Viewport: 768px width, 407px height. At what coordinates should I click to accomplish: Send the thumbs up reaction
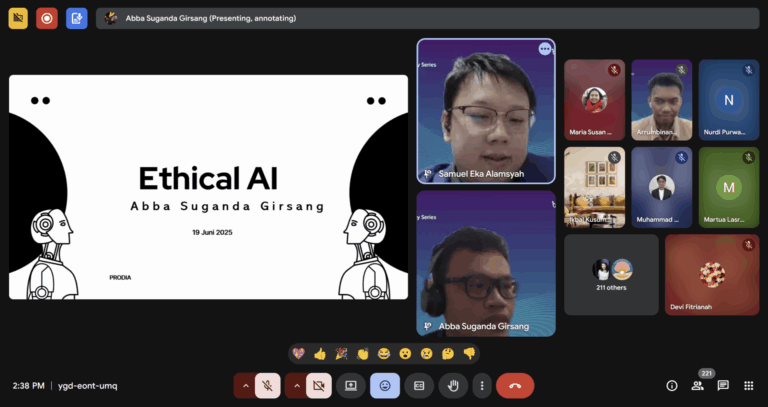[320, 354]
